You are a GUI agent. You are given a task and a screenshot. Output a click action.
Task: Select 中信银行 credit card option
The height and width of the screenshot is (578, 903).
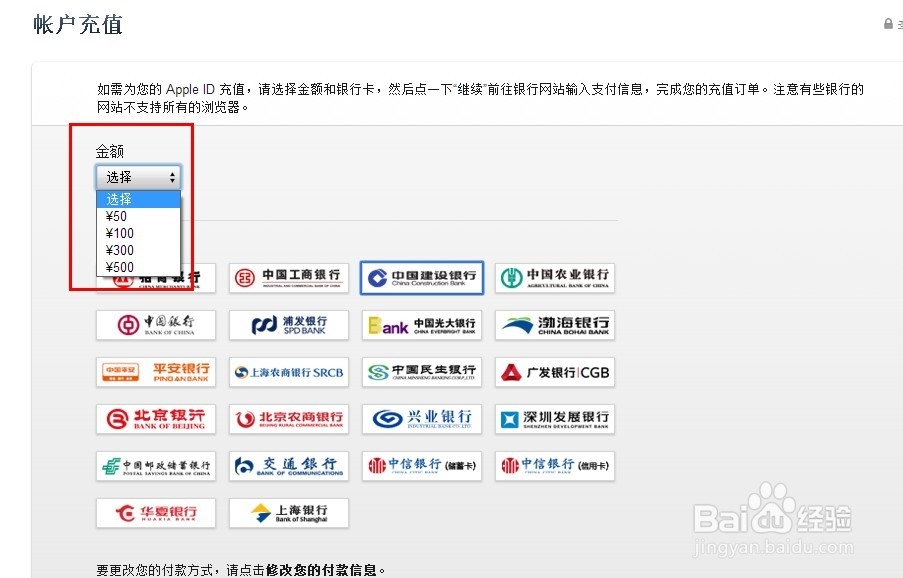554,465
